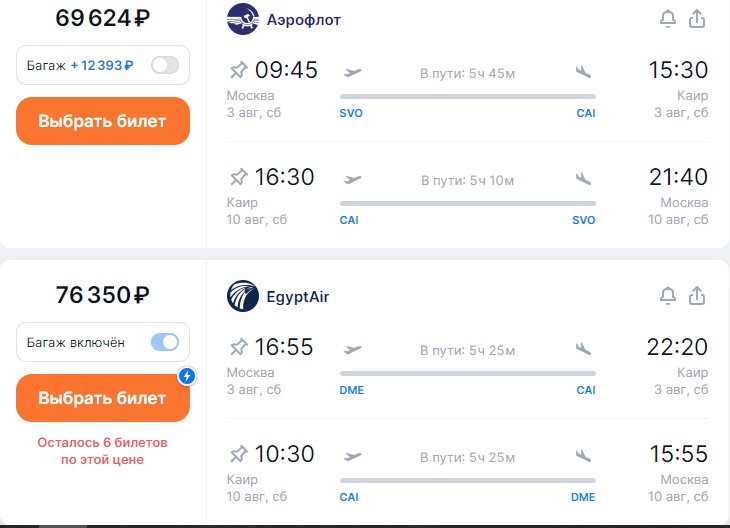Click SVO airport code on Aeroflot outbound
The width and height of the screenshot is (730, 528).
pyautogui.click(x=351, y=113)
